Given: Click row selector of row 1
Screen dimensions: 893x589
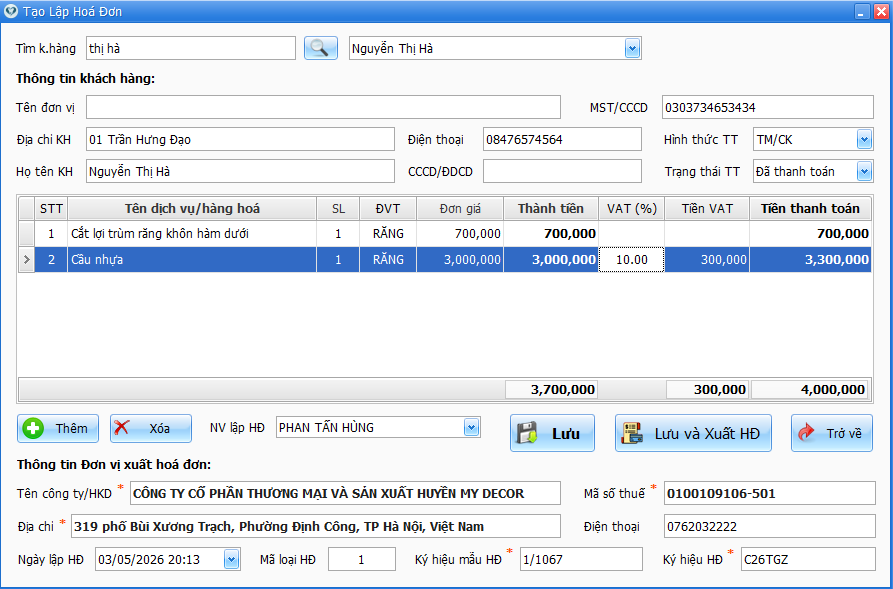Looking at the screenshot, I should pyautogui.click(x=27, y=234).
